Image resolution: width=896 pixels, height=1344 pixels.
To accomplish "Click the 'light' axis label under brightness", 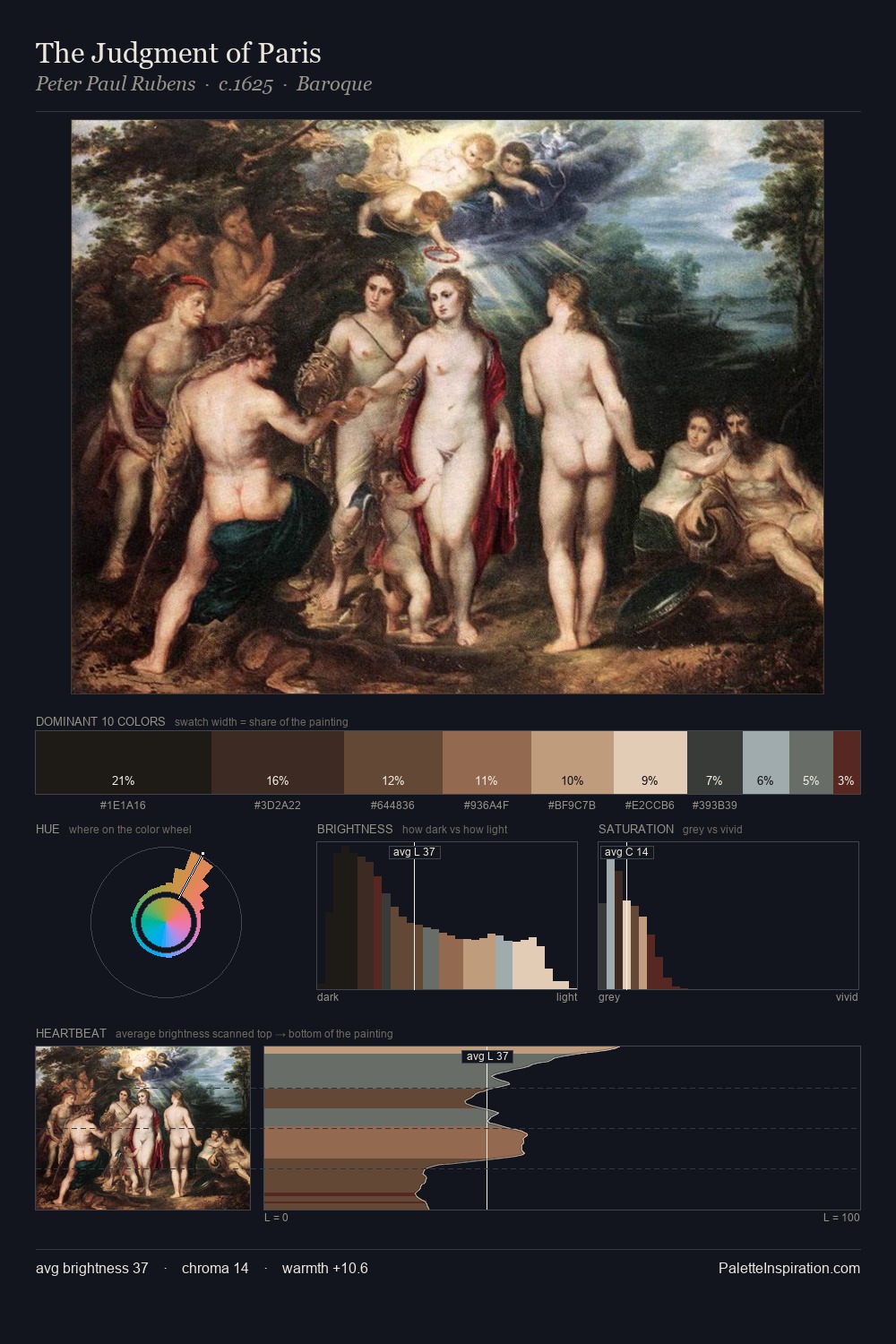I will pyautogui.click(x=566, y=997).
